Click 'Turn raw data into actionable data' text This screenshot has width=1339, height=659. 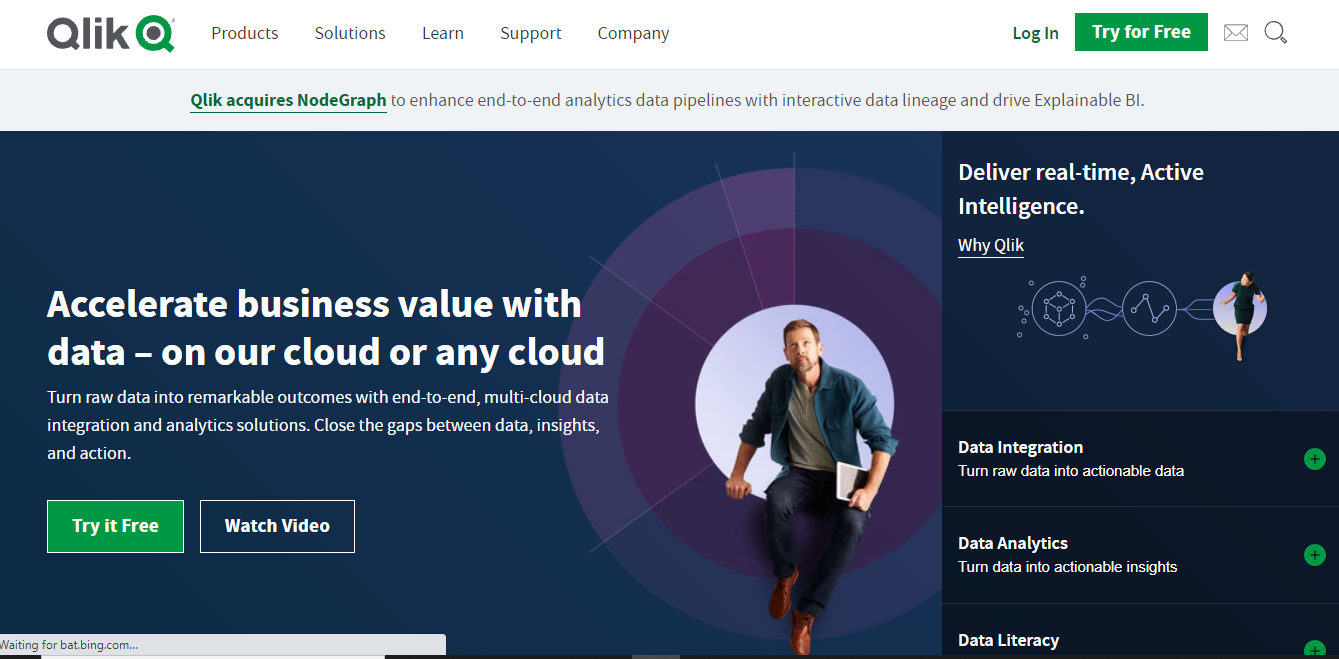(1071, 471)
